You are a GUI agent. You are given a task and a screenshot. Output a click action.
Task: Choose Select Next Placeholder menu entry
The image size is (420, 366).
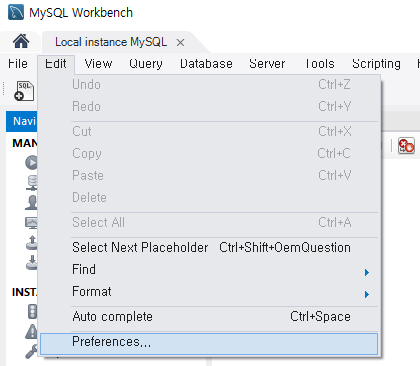coord(209,248)
